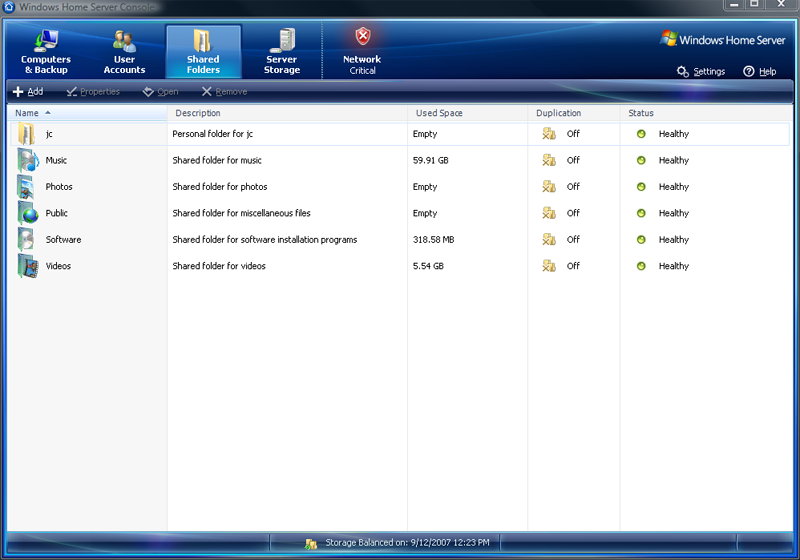800x560 pixels.
Task: Click the Storage Balanced date in status bar
Action: (450, 543)
